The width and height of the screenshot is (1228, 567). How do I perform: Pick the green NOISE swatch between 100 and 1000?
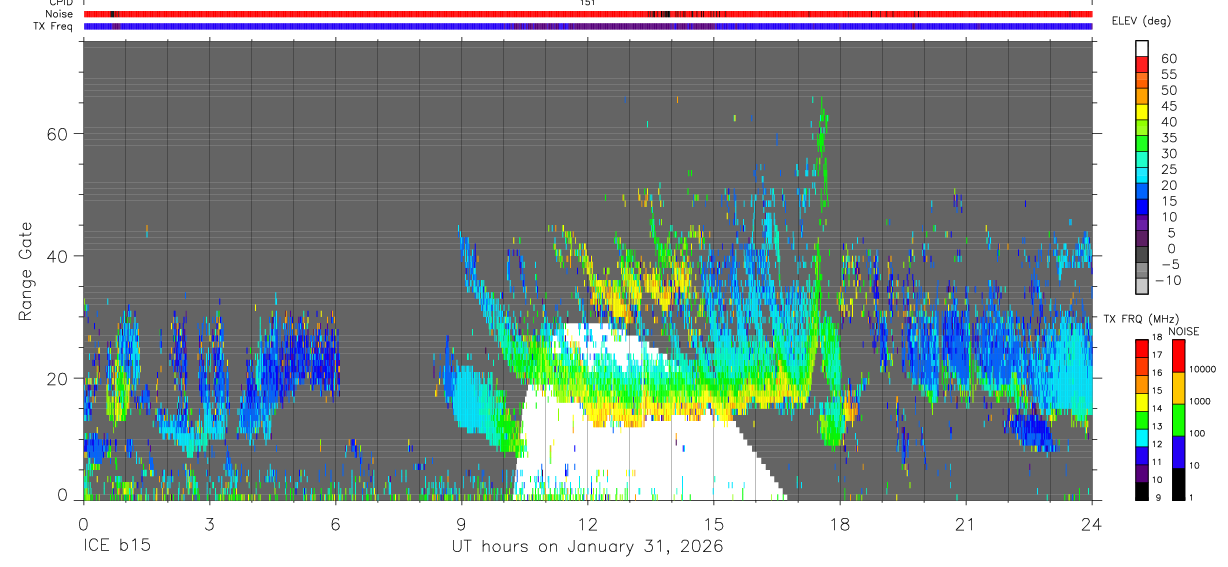coord(1178,419)
